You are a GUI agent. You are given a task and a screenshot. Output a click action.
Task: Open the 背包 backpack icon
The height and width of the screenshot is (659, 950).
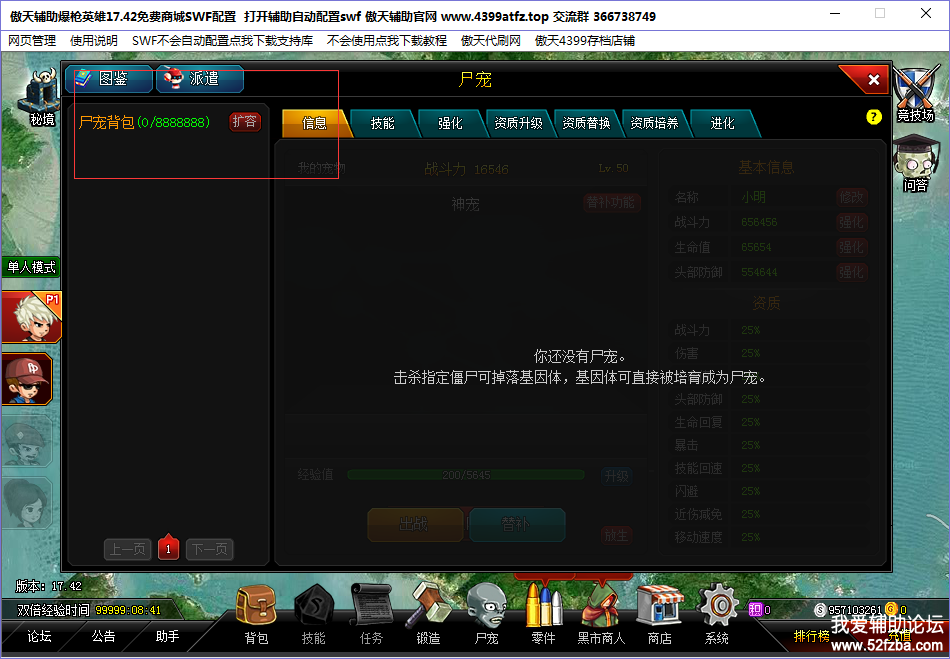click(256, 614)
